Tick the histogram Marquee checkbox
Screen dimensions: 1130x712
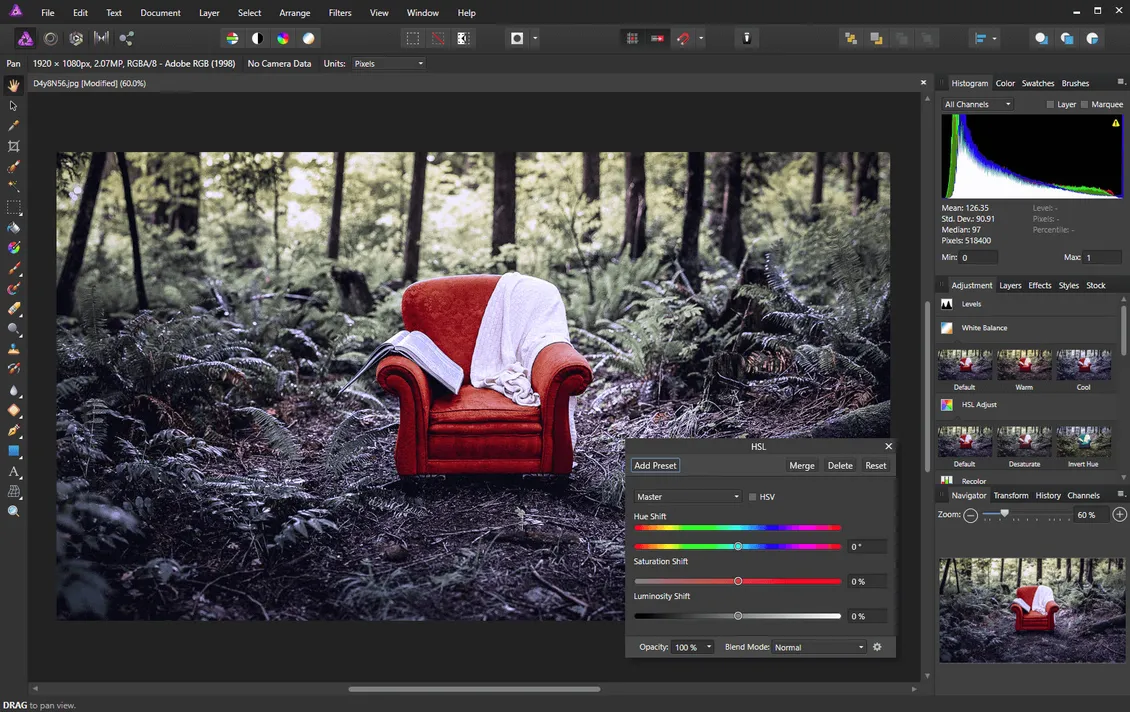(1084, 105)
